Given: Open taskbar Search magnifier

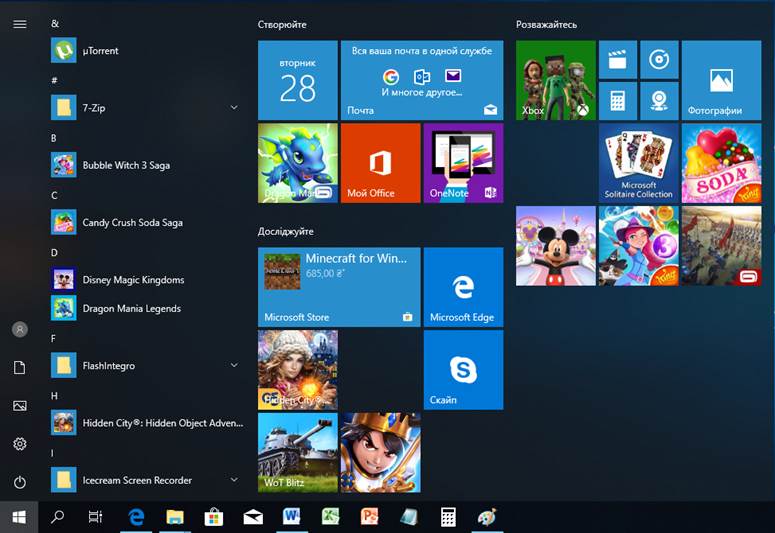Looking at the screenshot, I should click(57, 517).
